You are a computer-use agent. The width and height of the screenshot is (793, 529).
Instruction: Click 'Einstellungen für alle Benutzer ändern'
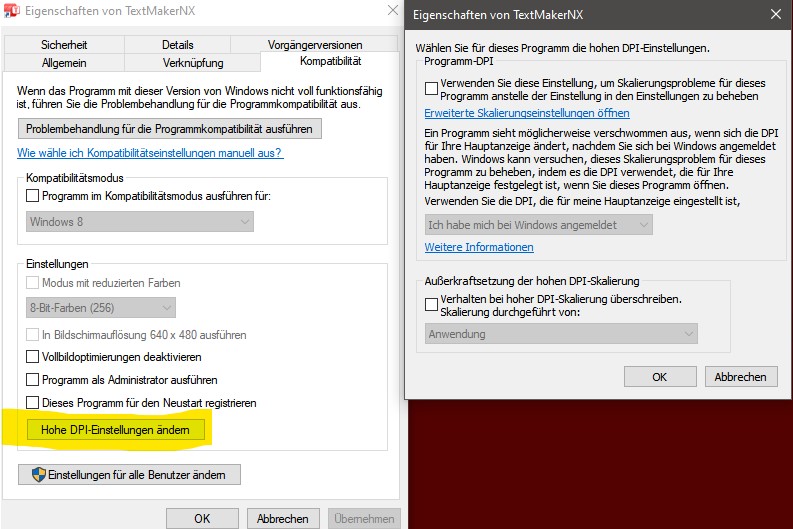pyautogui.click(x=129, y=474)
